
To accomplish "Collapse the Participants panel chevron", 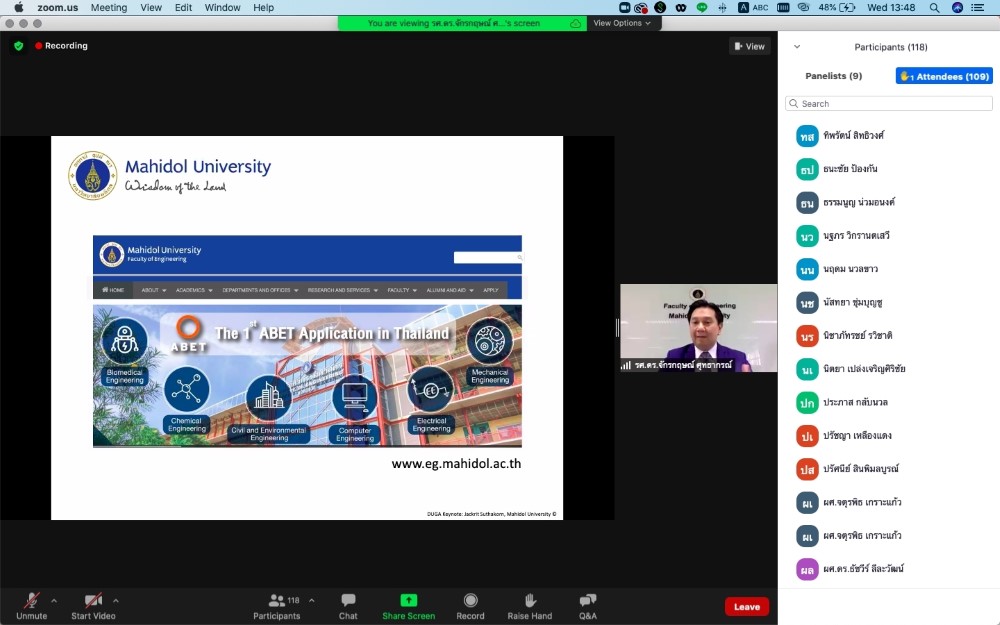I will (797, 47).
